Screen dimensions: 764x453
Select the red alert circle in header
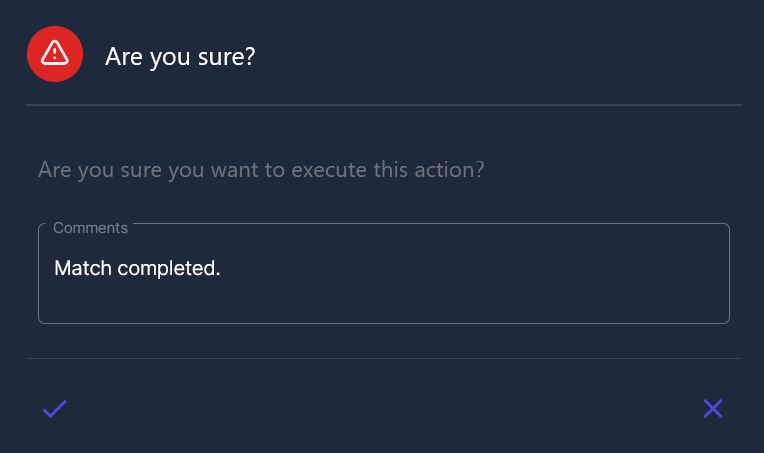click(55, 55)
